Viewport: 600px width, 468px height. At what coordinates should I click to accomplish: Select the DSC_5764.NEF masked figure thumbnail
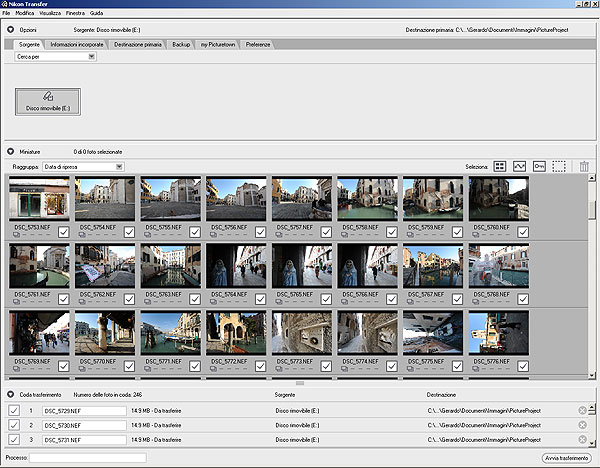[x=236, y=266]
